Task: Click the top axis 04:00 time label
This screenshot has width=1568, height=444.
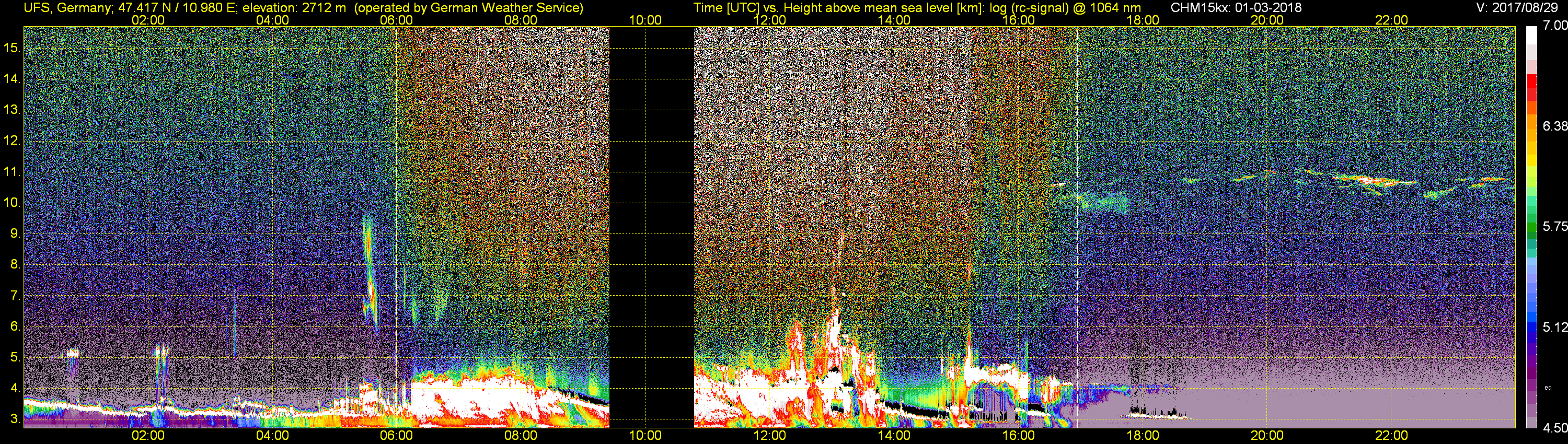Action: tap(272, 20)
